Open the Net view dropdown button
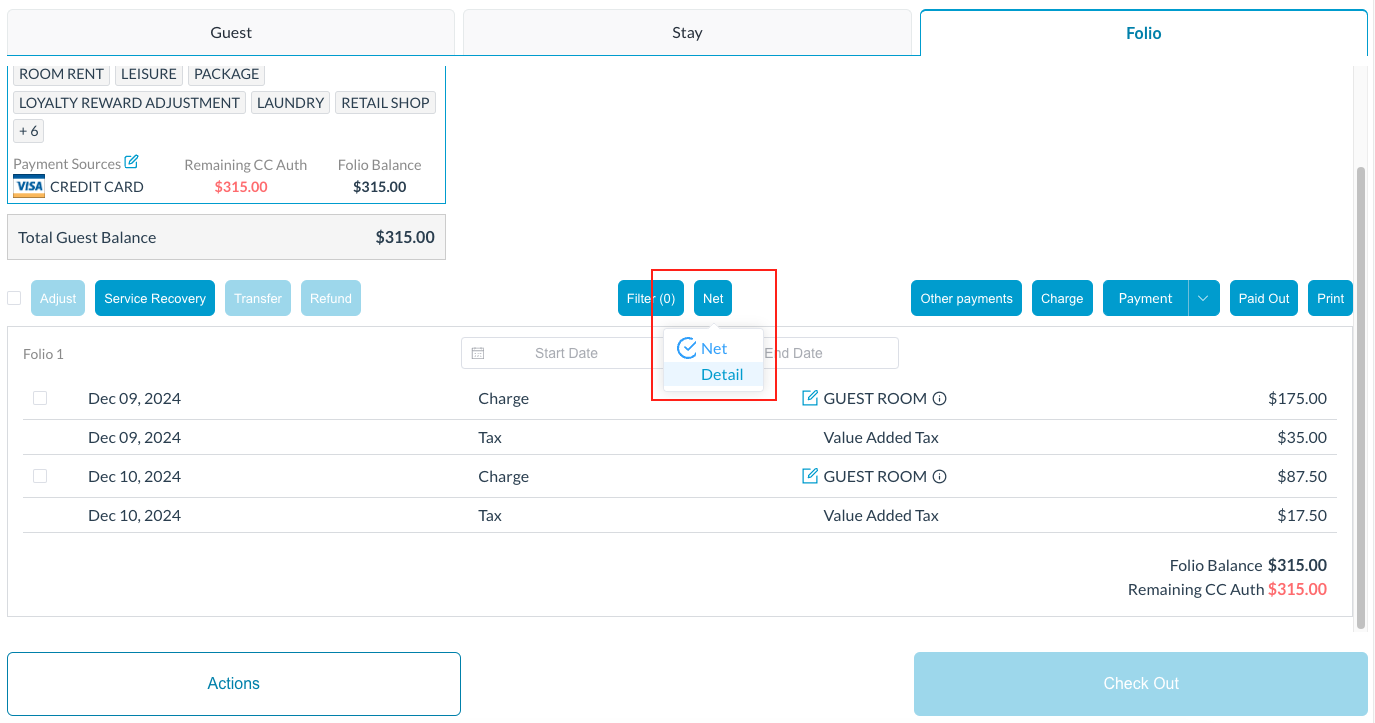The width and height of the screenshot is (1375, 723). (713, 298)
